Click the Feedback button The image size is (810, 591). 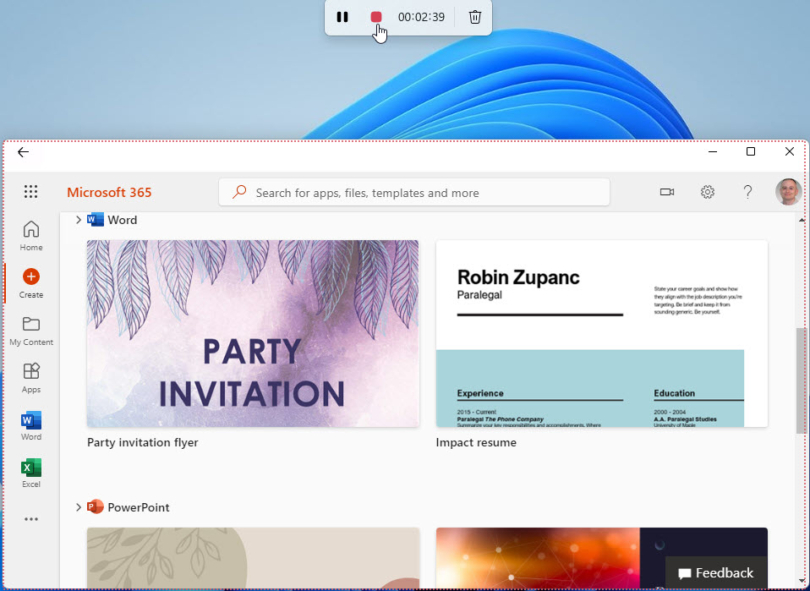pos(716,573)
